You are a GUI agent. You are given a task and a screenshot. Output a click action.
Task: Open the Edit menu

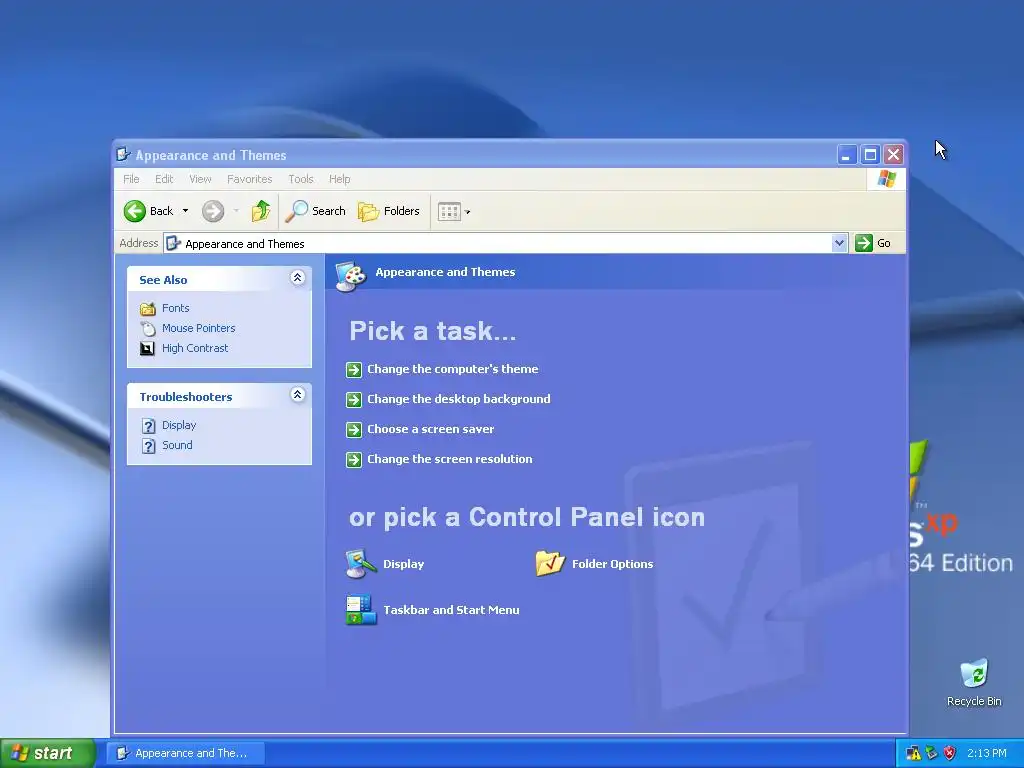pos(164,179)
